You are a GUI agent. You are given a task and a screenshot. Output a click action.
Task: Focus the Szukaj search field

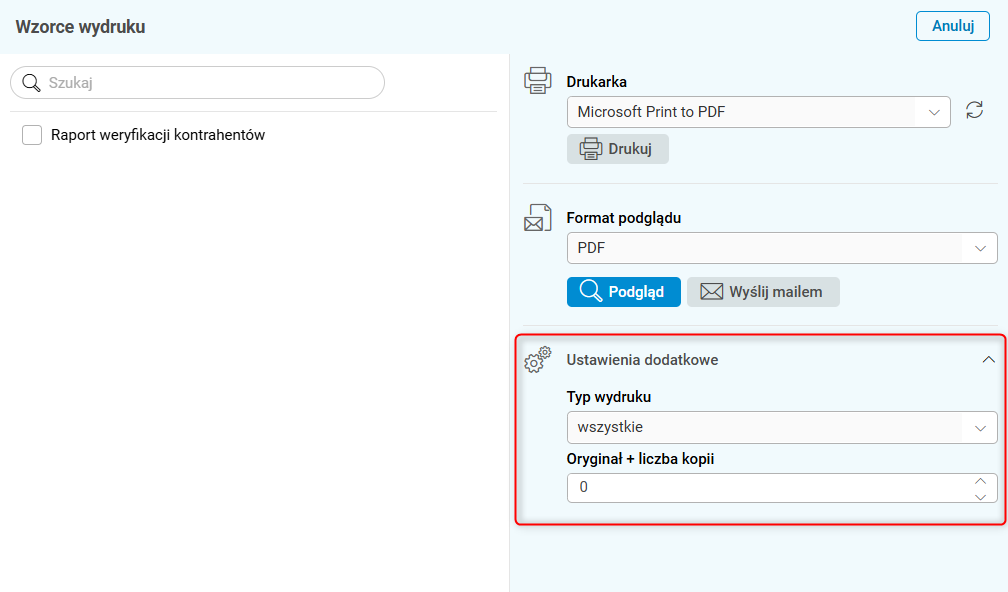point(210,83)
